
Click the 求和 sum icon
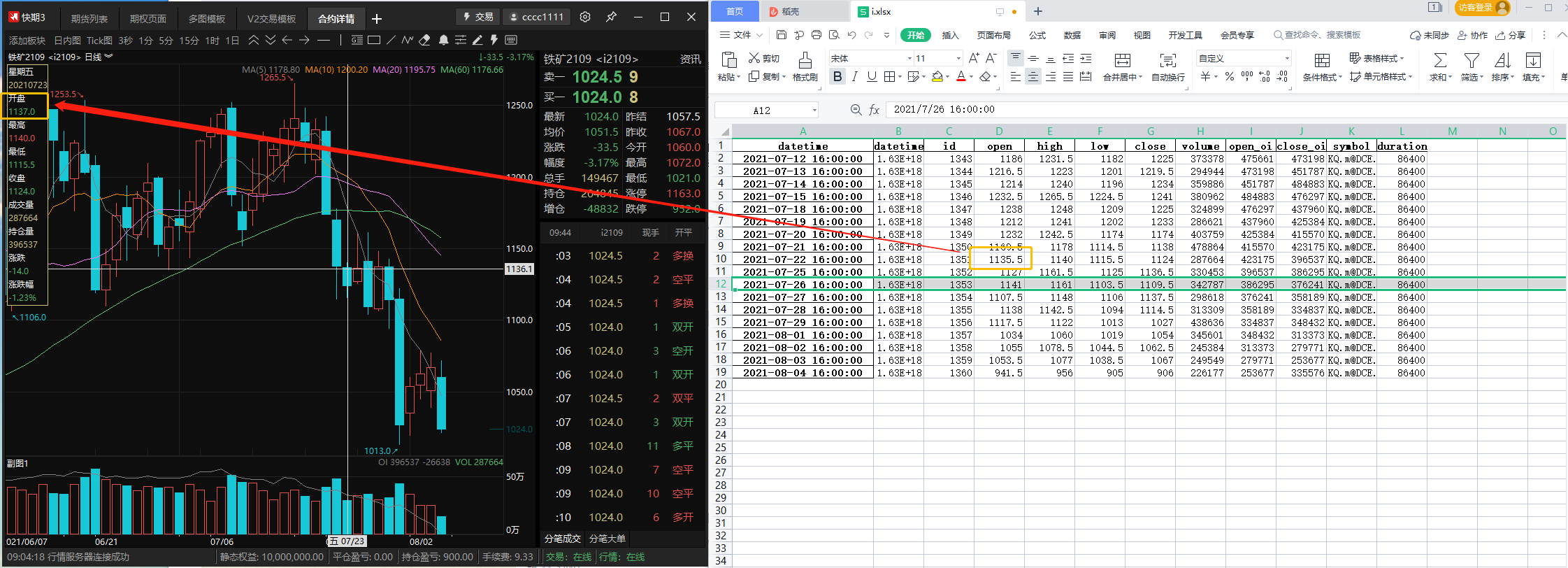click(1440, 61)
